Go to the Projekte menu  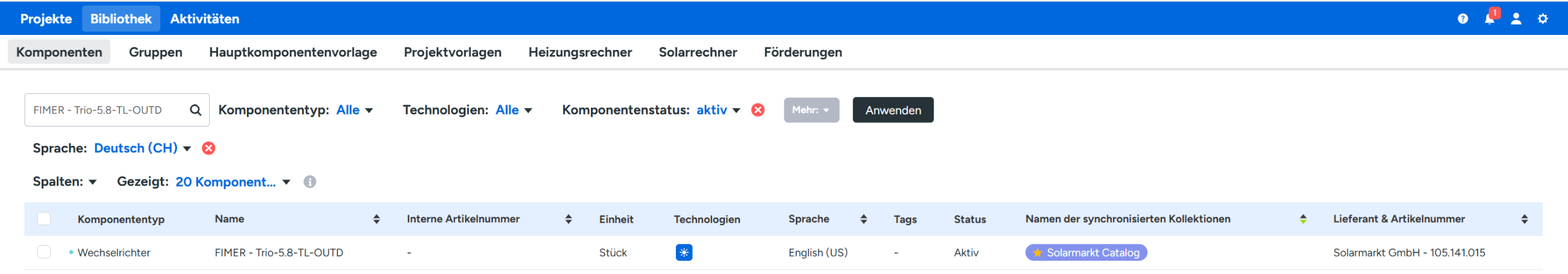[46, 19]
